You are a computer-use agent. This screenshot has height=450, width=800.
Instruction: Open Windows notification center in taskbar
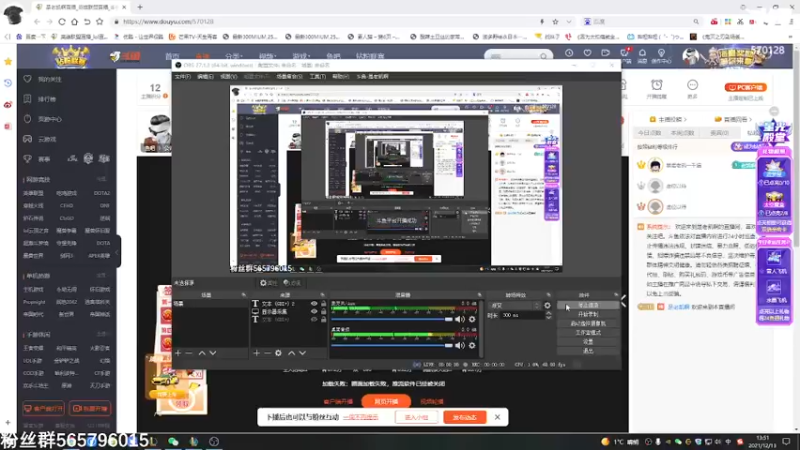(x=786, y=441)
